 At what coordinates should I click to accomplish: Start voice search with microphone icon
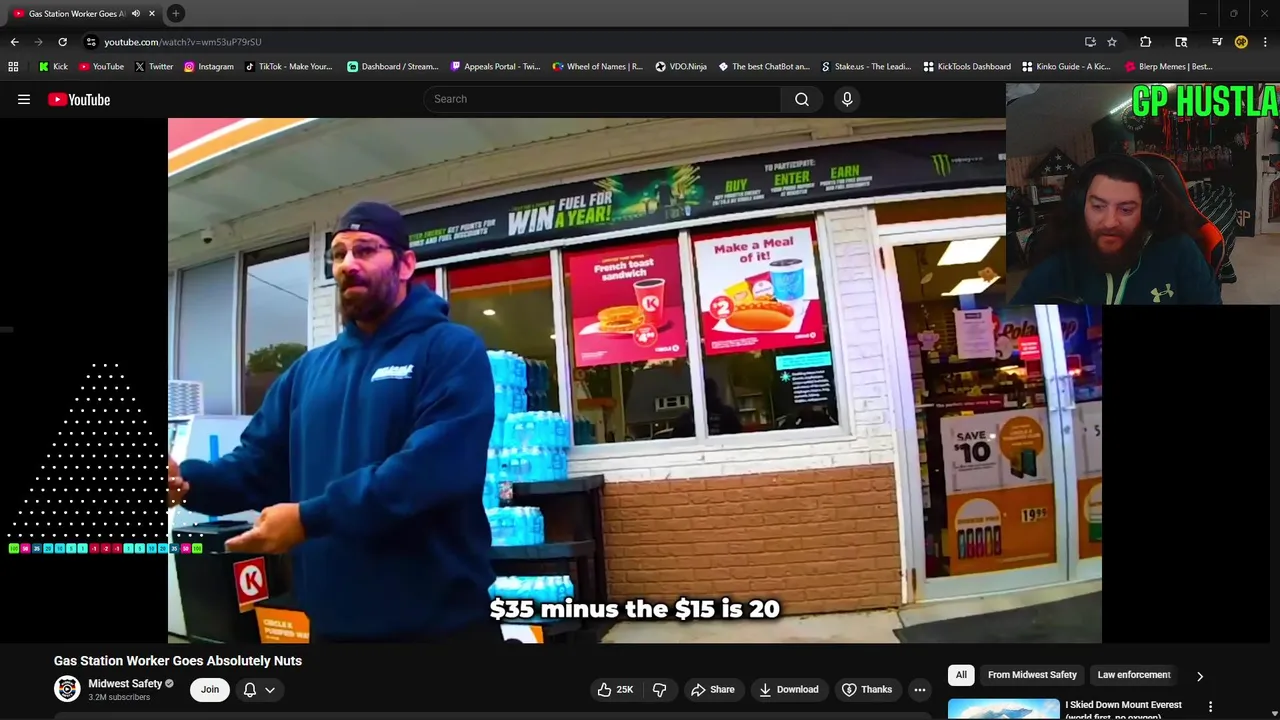tap(847, 99)
